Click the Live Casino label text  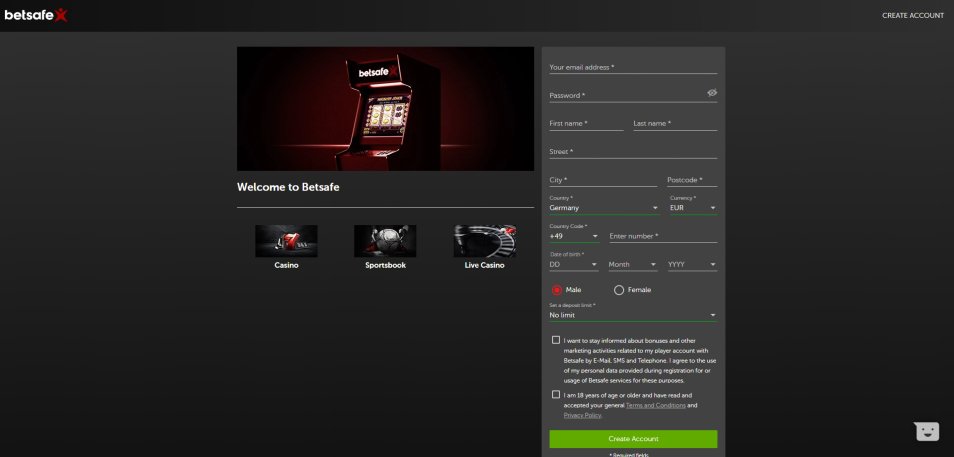pyautogui.click(x=484, y=265)
